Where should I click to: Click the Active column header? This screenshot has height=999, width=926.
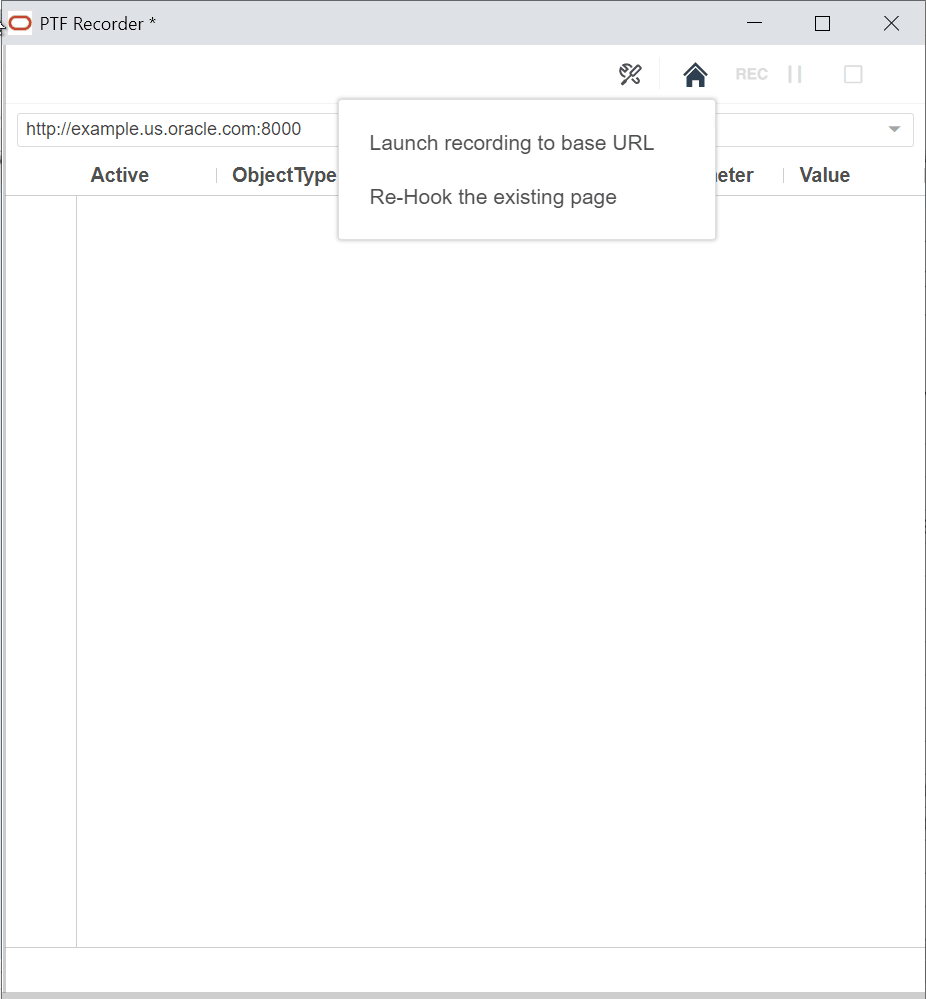pyautogui.click(x=119, y=174)
